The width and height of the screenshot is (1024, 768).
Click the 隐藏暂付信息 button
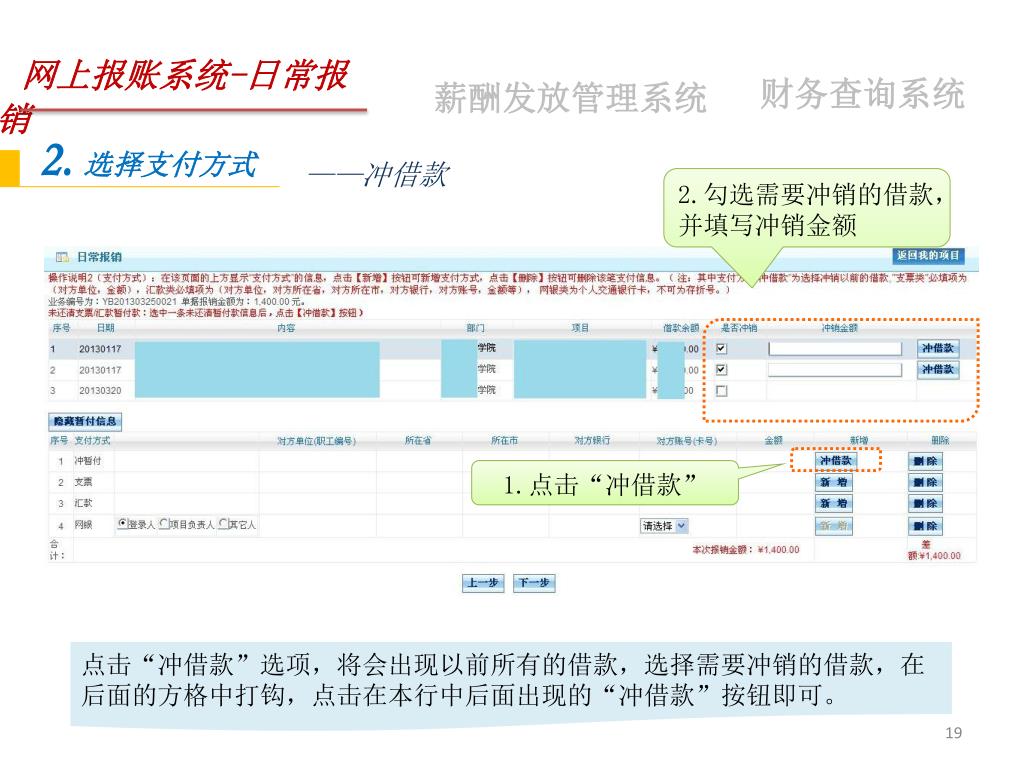pyautogui.click(x=85, y=421)
